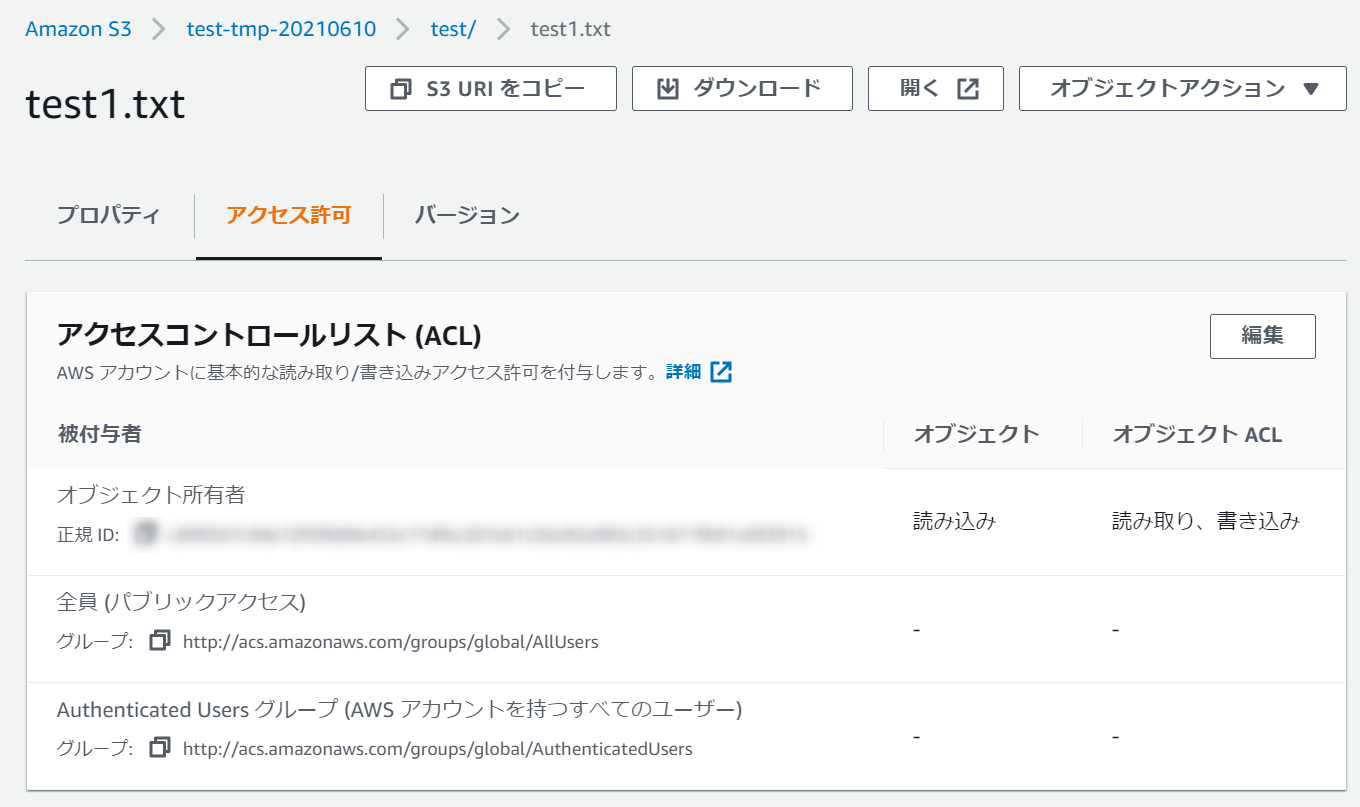Click the AllUsers group URL text

[x=391, y=641]
